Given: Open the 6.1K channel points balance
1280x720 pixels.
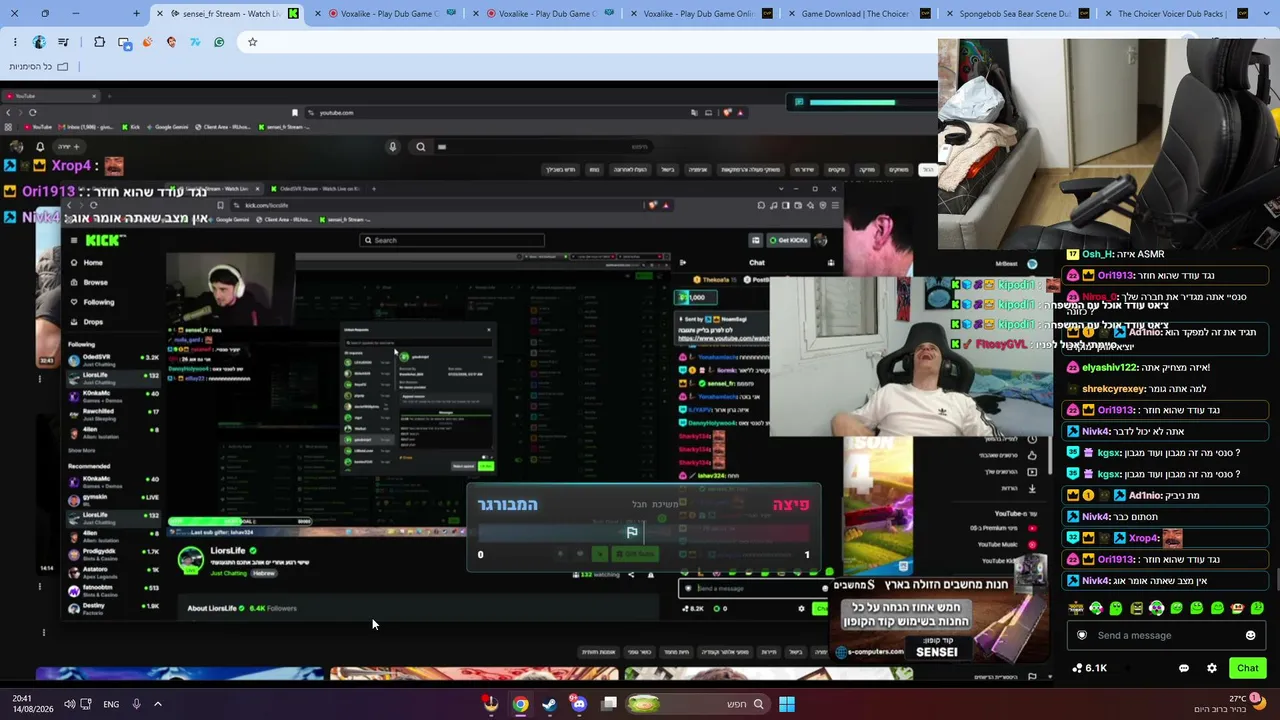Looking at the screenshot, I should click(1089, 668).
